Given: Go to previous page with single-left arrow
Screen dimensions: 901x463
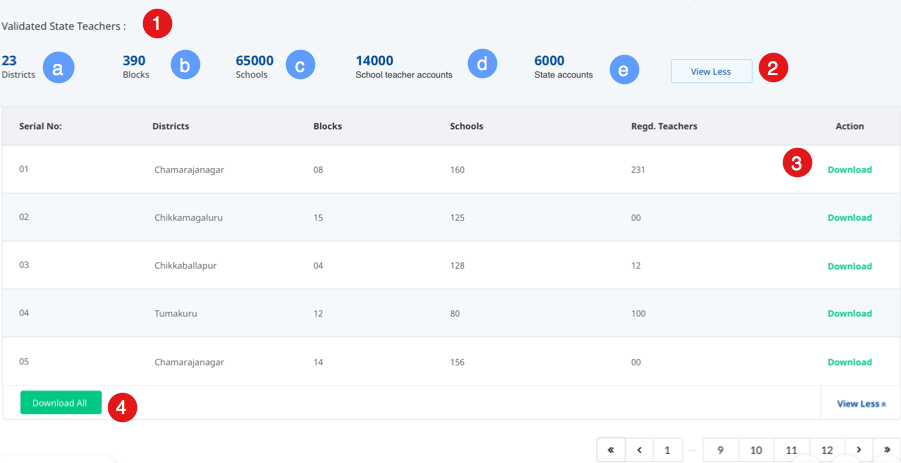Looking at the screenshot, I should pos(639,450).
